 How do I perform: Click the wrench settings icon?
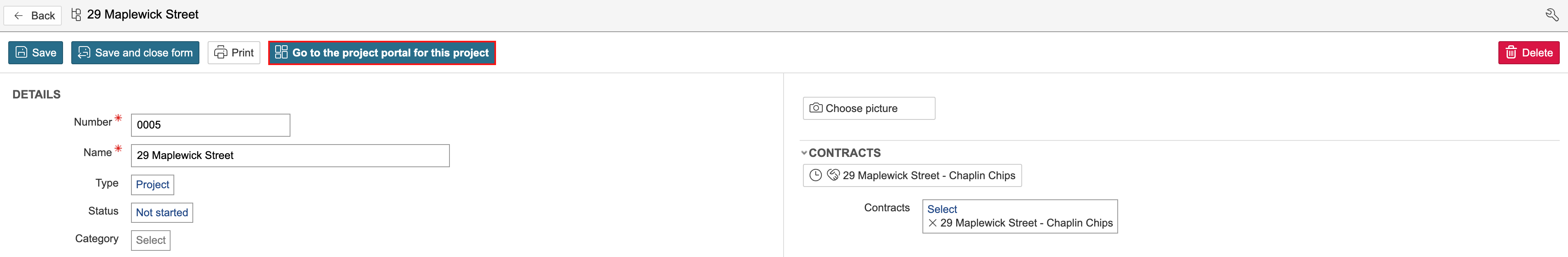1552,14
